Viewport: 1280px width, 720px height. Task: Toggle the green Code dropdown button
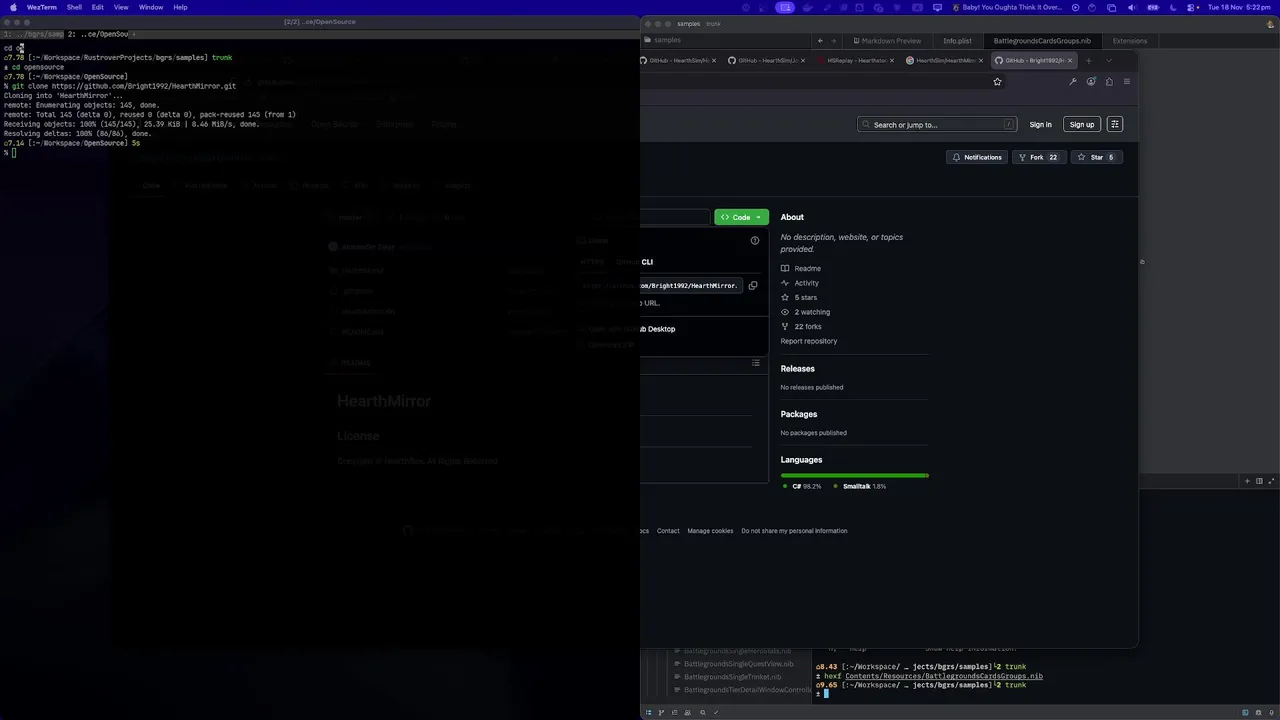(741, 217)
